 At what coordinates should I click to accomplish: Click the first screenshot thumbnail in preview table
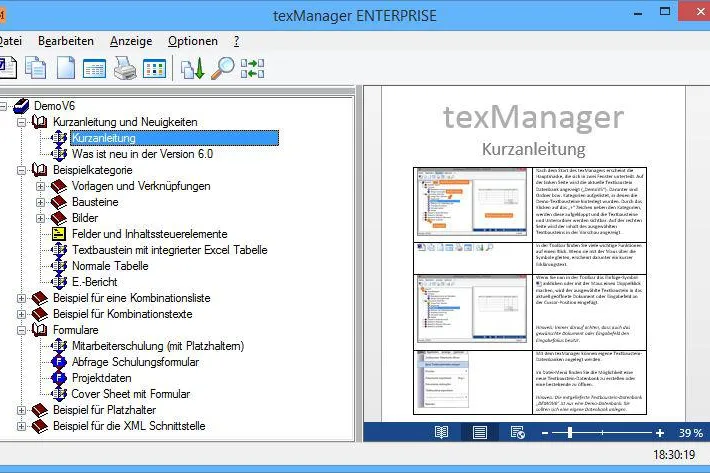coord(472,202)
